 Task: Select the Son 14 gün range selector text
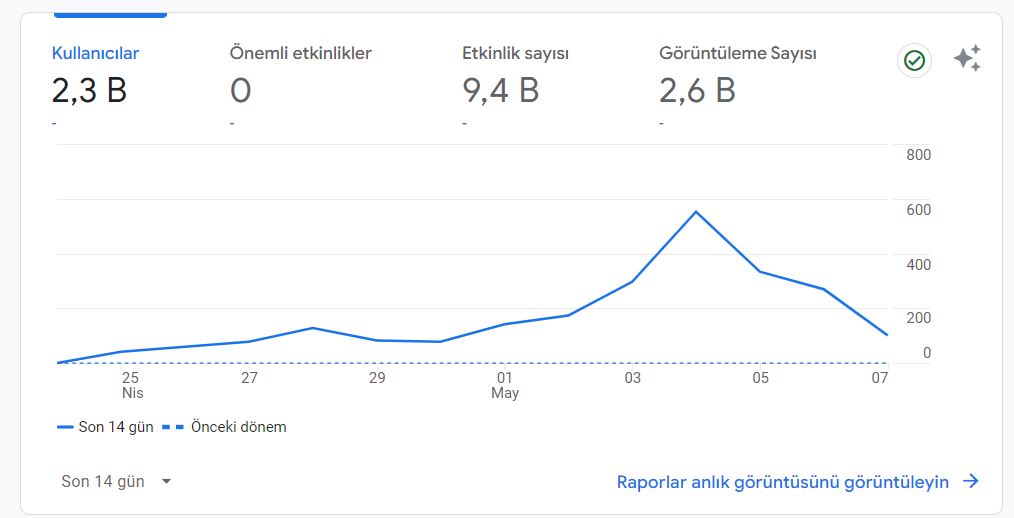(x=103, y=481)
